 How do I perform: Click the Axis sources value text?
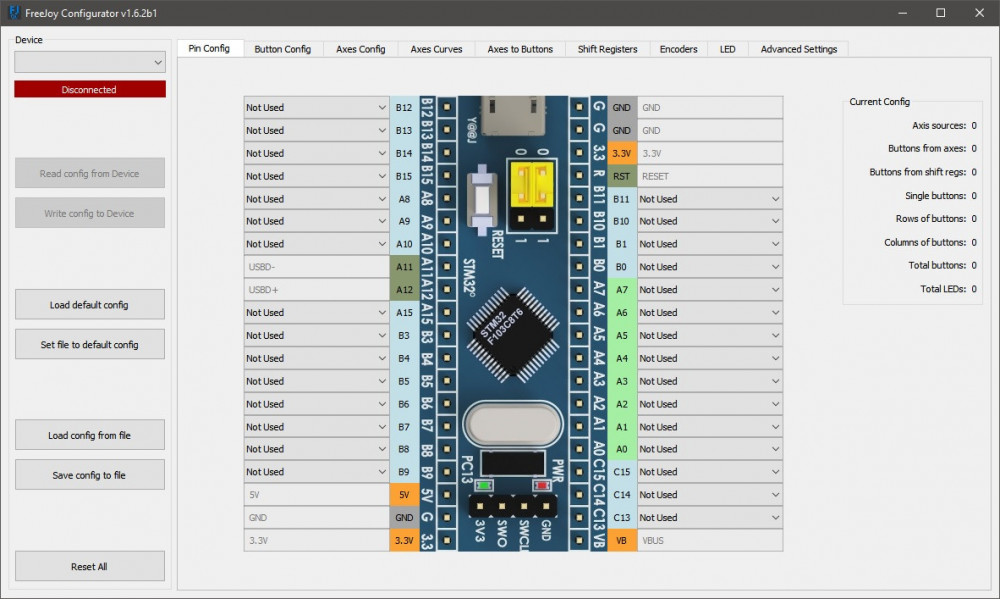tap(974, 126)
